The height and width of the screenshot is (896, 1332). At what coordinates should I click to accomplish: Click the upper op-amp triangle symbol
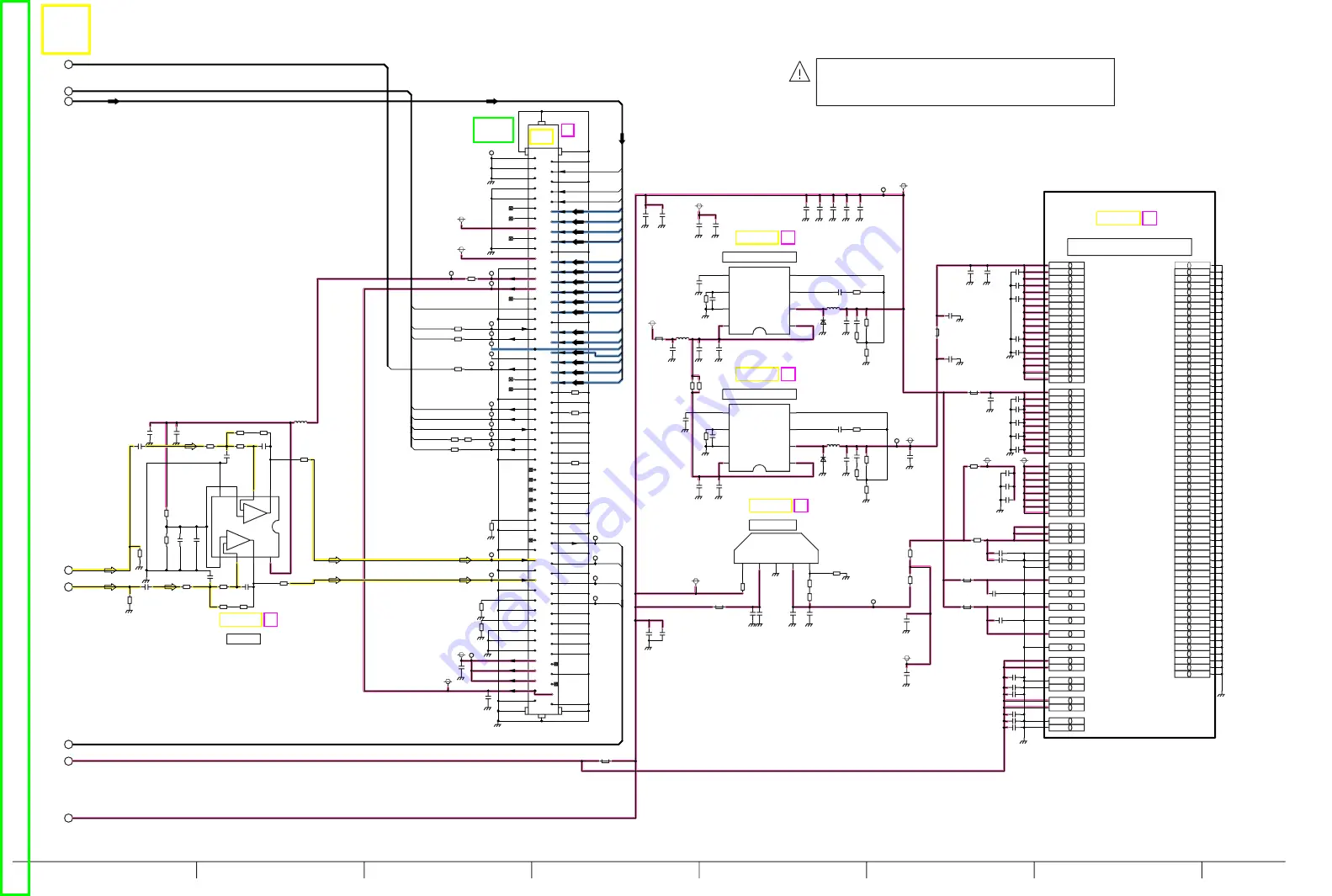(x=255, y=512)
